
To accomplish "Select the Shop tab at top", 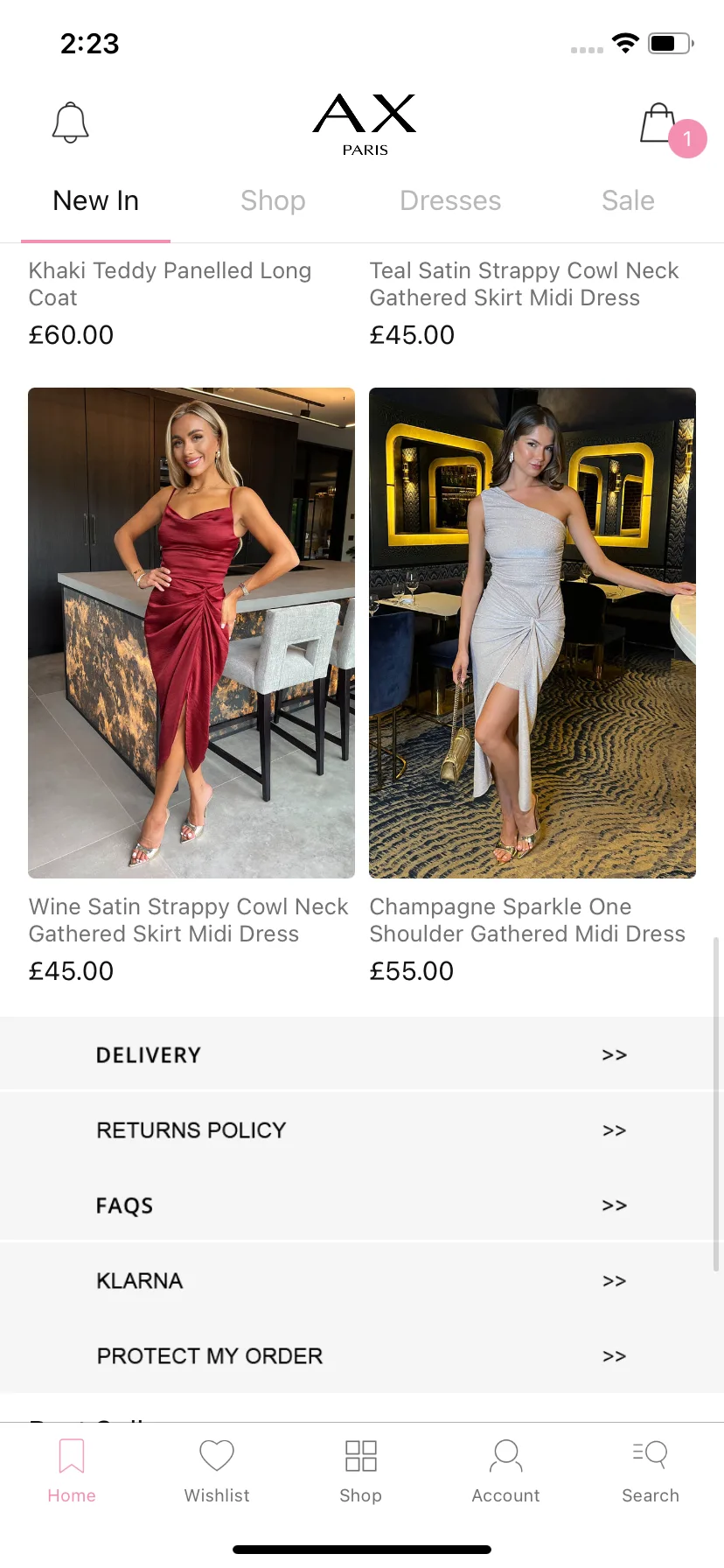I will 273,200.
